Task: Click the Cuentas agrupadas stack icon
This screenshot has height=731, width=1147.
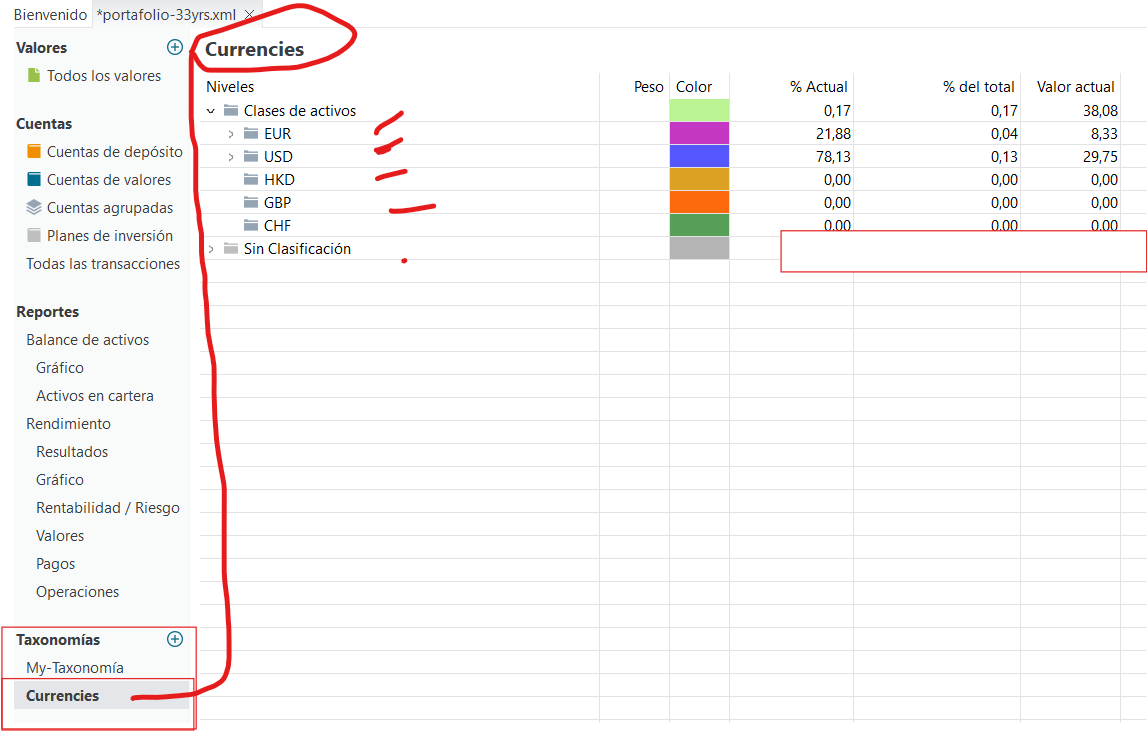Action: coord(34,208)
